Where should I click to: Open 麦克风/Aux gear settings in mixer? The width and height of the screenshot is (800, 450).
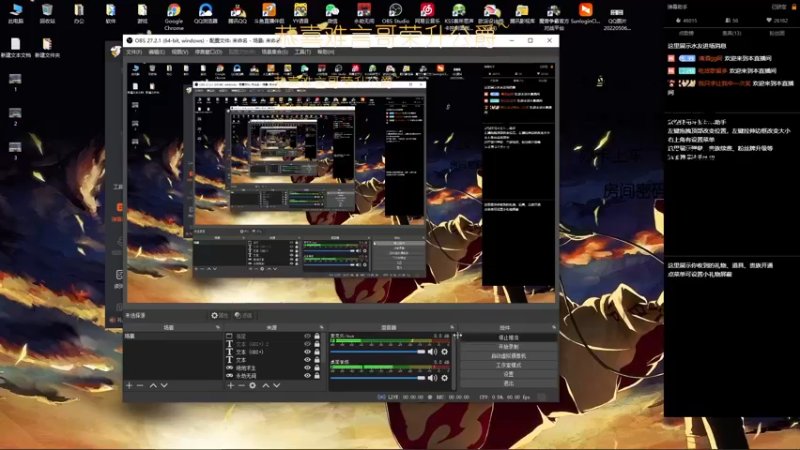tap(444, 352)
